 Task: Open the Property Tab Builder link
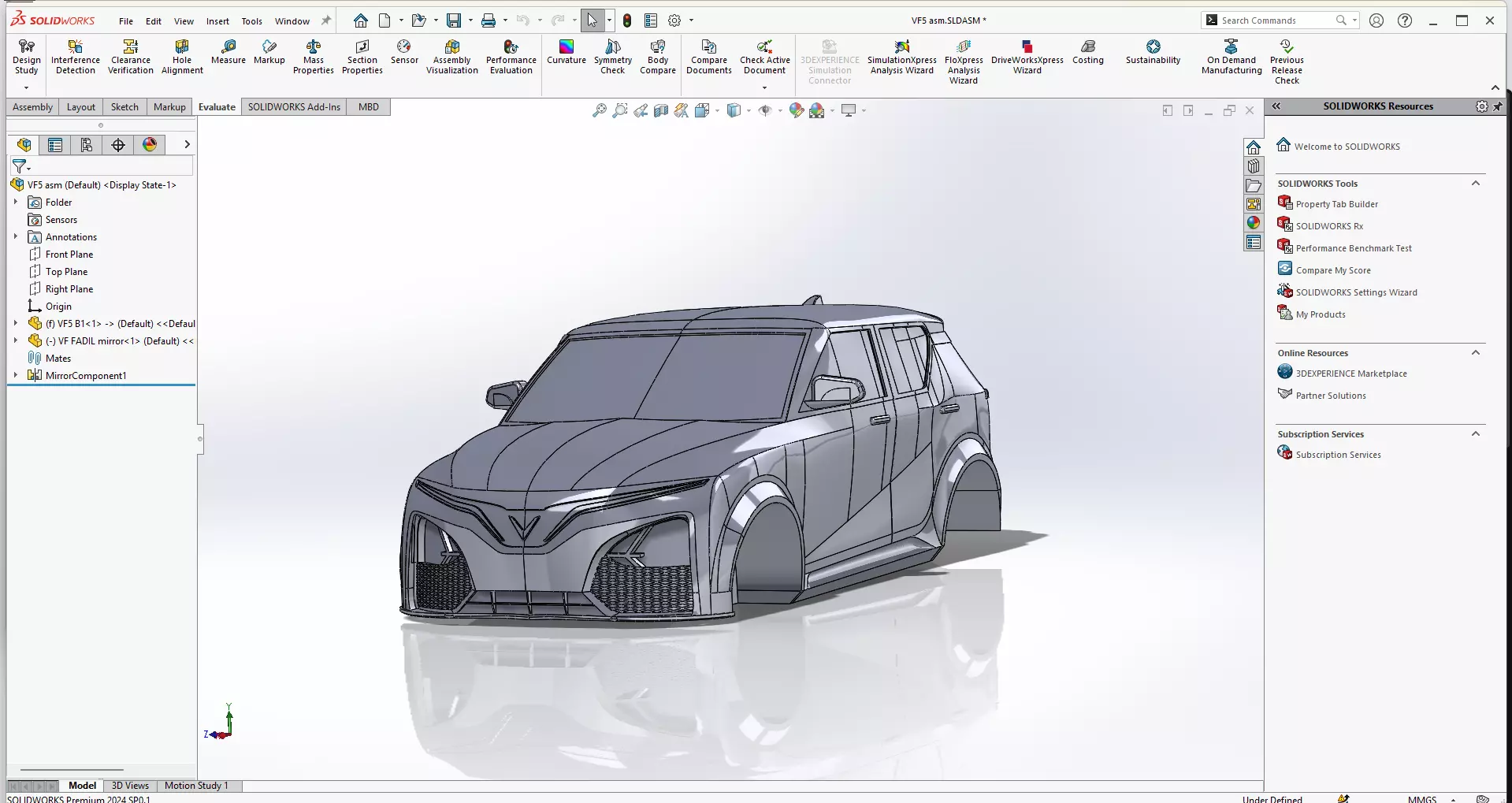tap(1336, 204)
